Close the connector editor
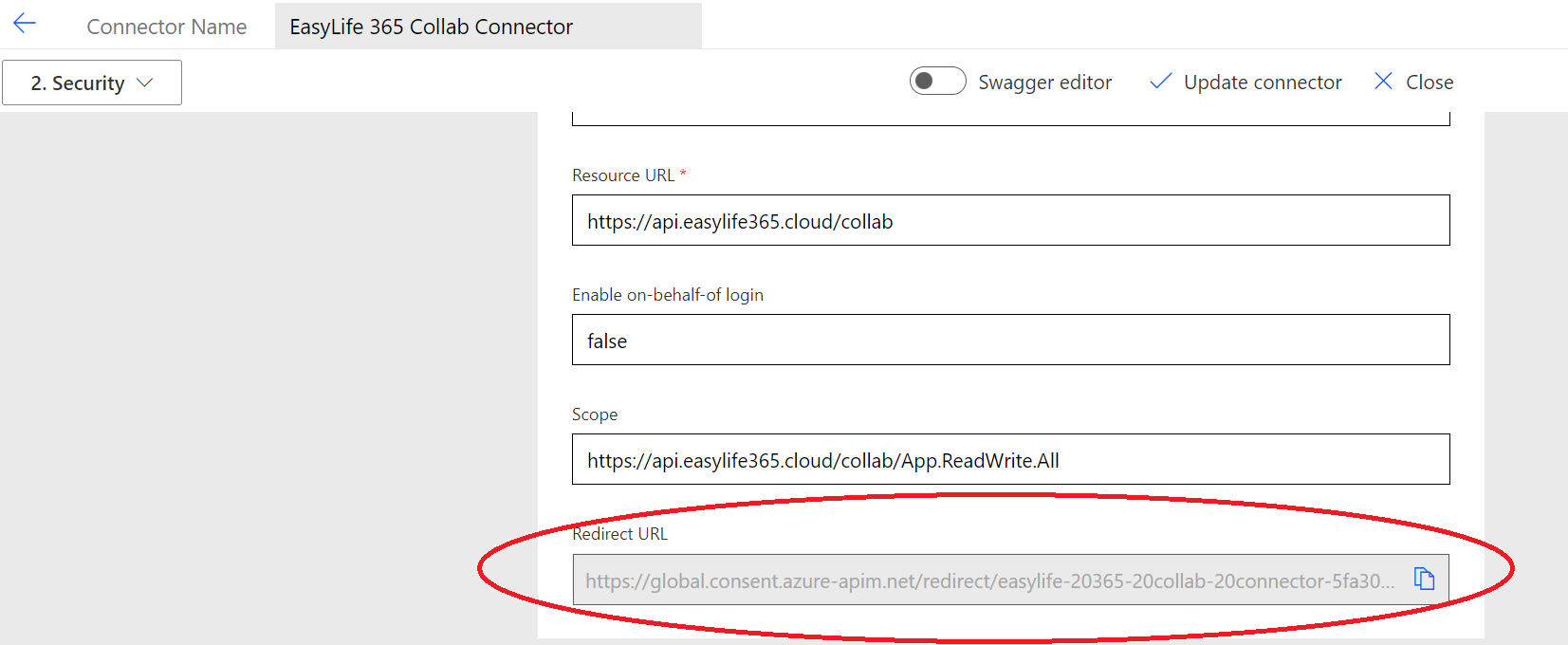Viewport: 1568px width, 645px height. pos(1413,83)
